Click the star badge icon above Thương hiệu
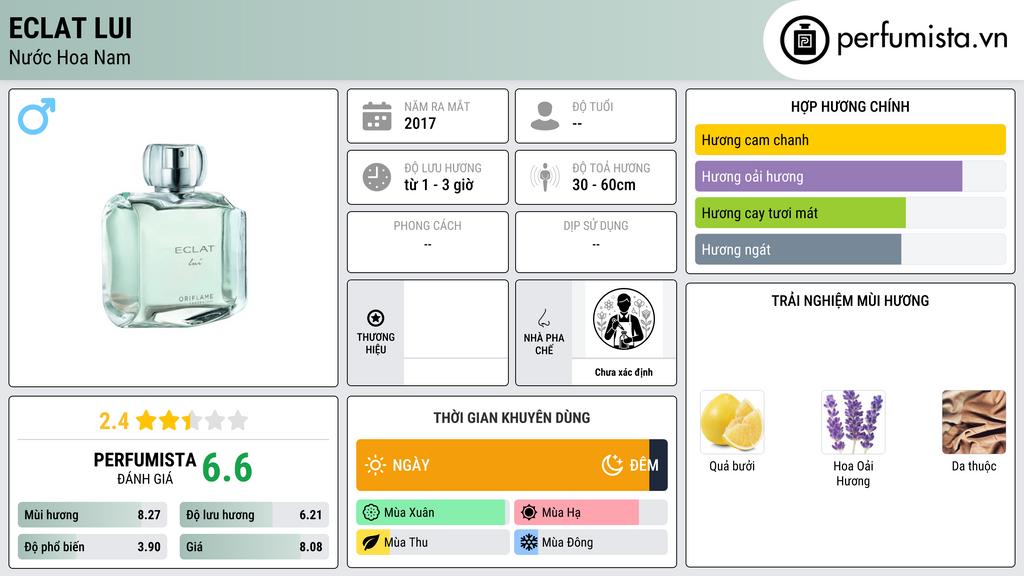Screen dimensions: 1024x576 click(x=376, y=318)
